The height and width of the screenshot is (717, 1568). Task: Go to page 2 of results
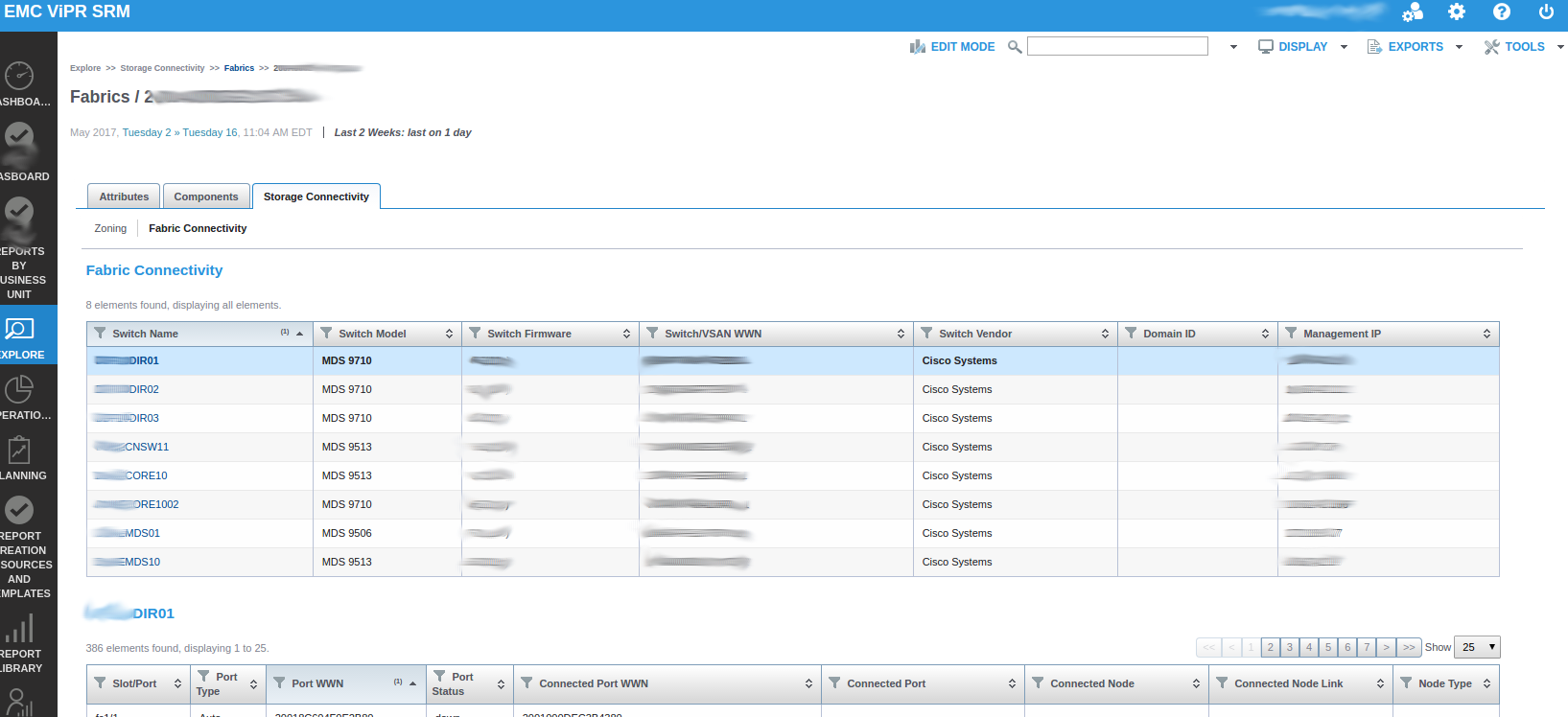[x=1271, y=647]
